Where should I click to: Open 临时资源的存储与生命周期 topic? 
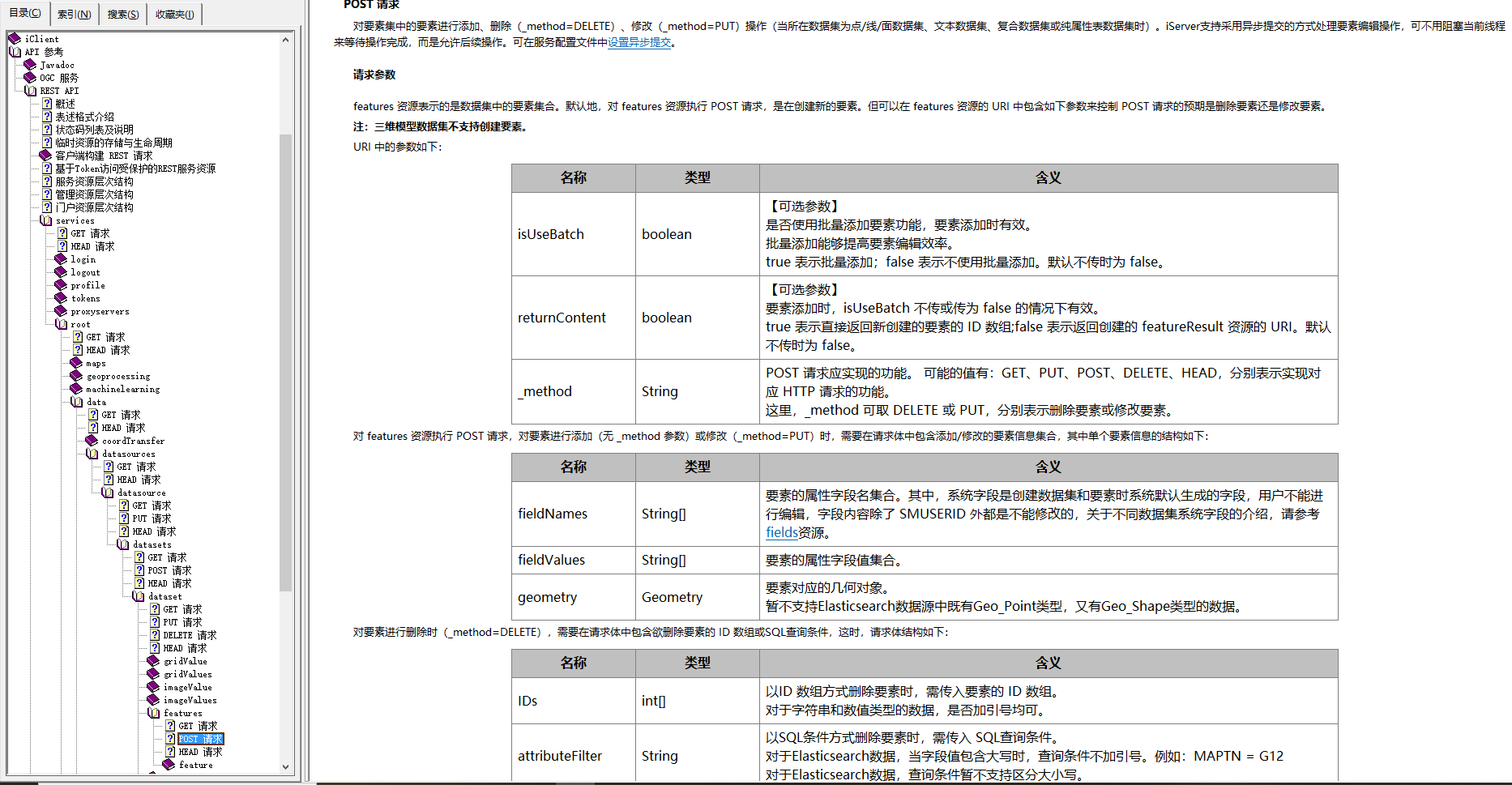113,143
